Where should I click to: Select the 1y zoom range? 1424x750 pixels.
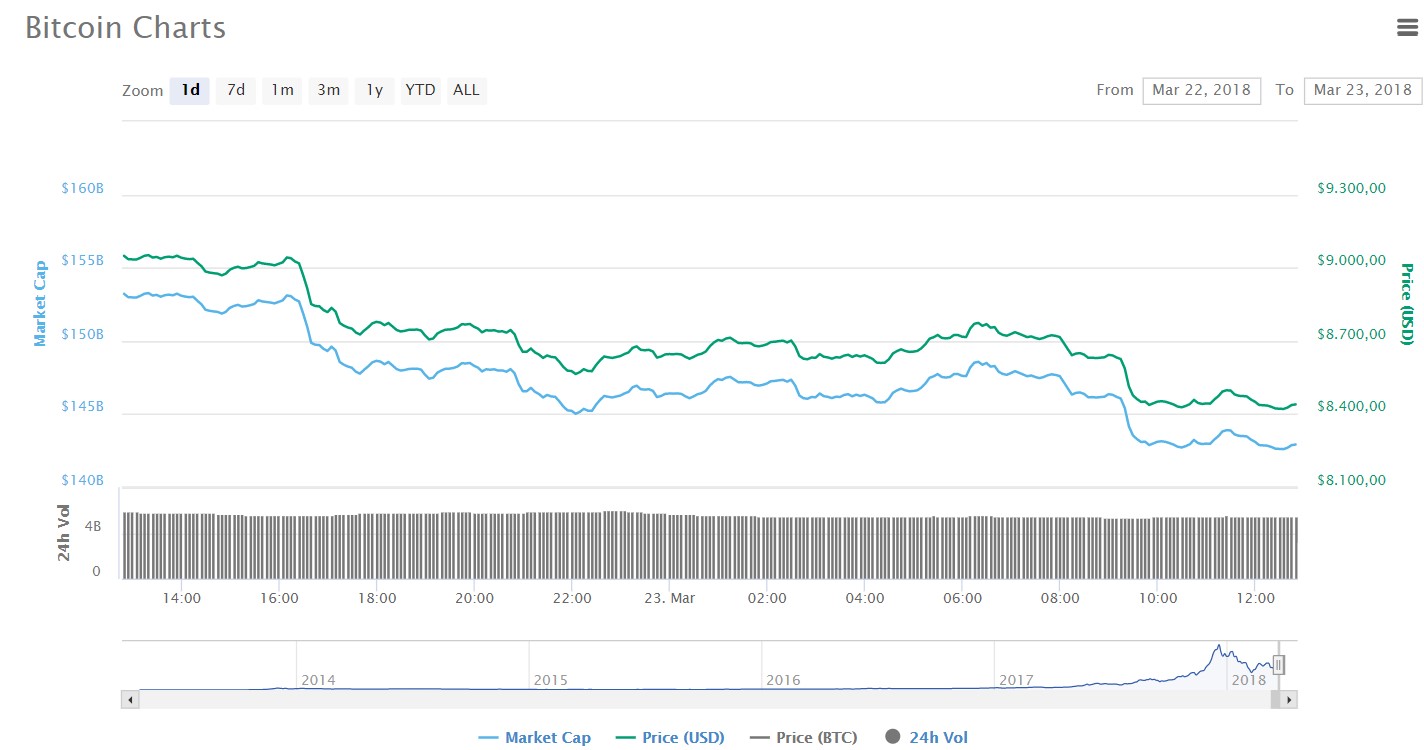tap(375, 90)
